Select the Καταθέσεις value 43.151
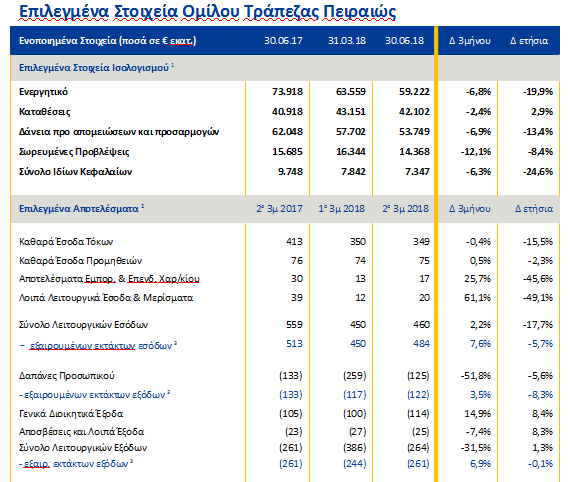This screenshot has width=571, height=482. tap(351, 112)
